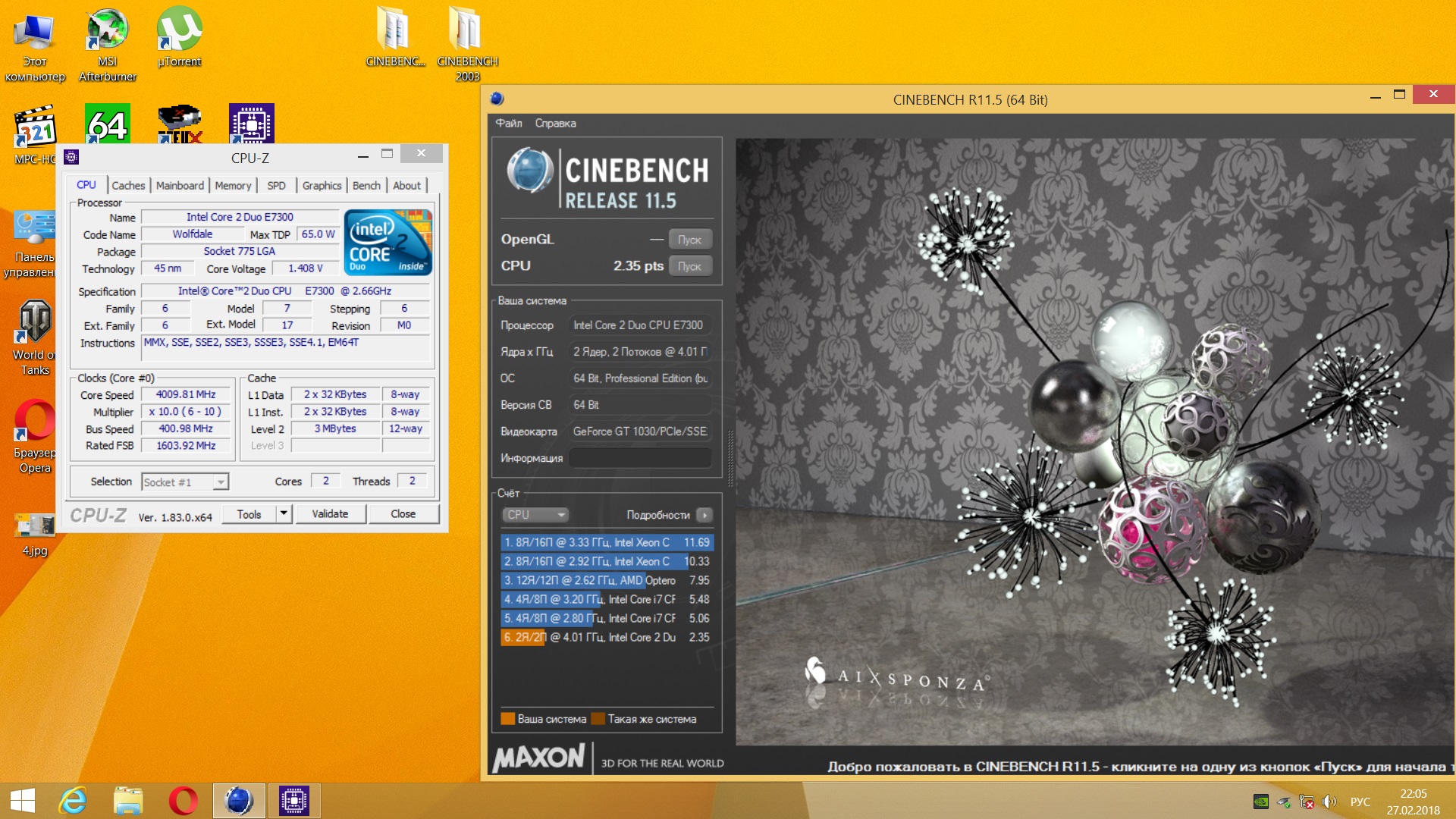The height and width of the screenshot is (819, 1456).
Task: Open the SPD tab
Action: pyautogui.click(x=276, y=185)
